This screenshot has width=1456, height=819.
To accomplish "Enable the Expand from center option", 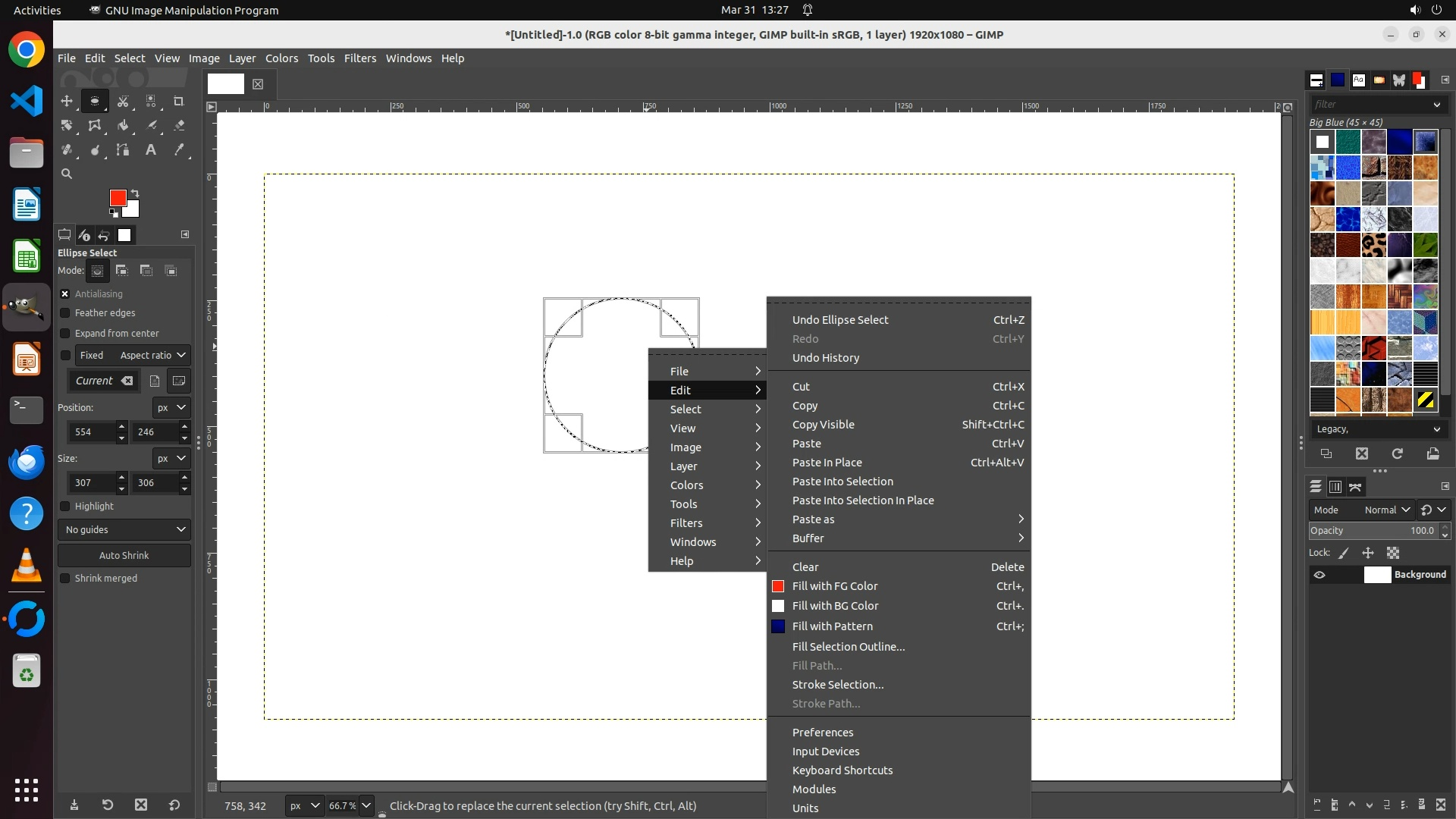I will coord(65,334).
